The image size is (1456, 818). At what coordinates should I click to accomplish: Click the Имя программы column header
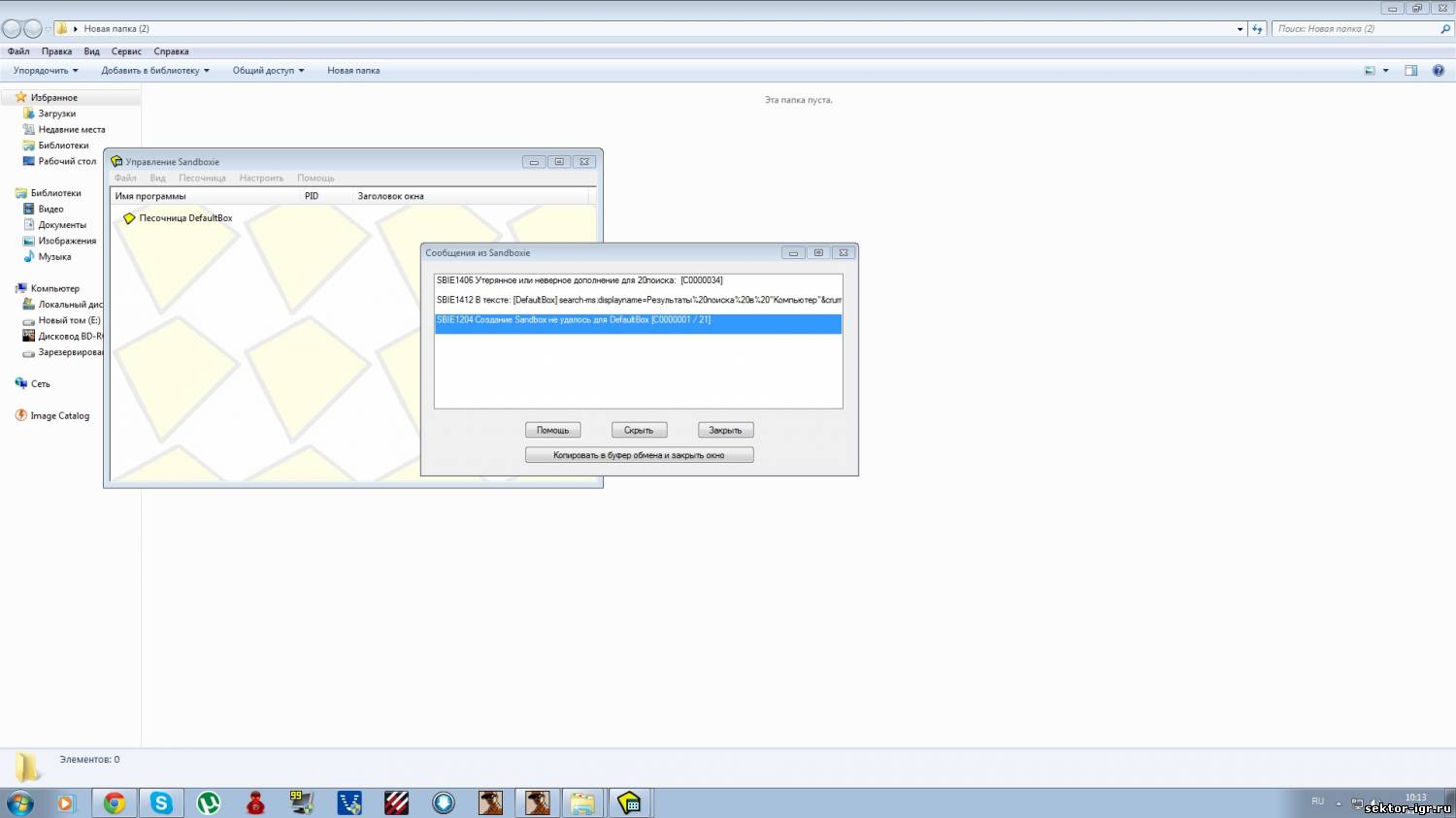click(x=205, y=196)
